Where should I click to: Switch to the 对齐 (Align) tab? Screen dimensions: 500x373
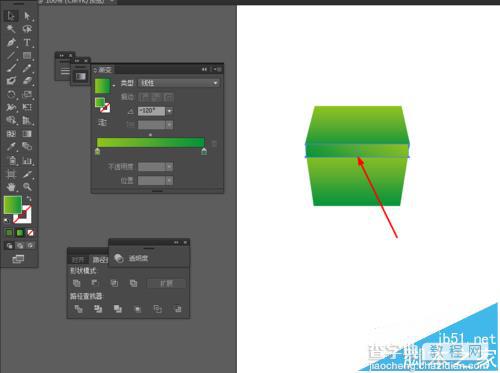click(x=78, y=260)
